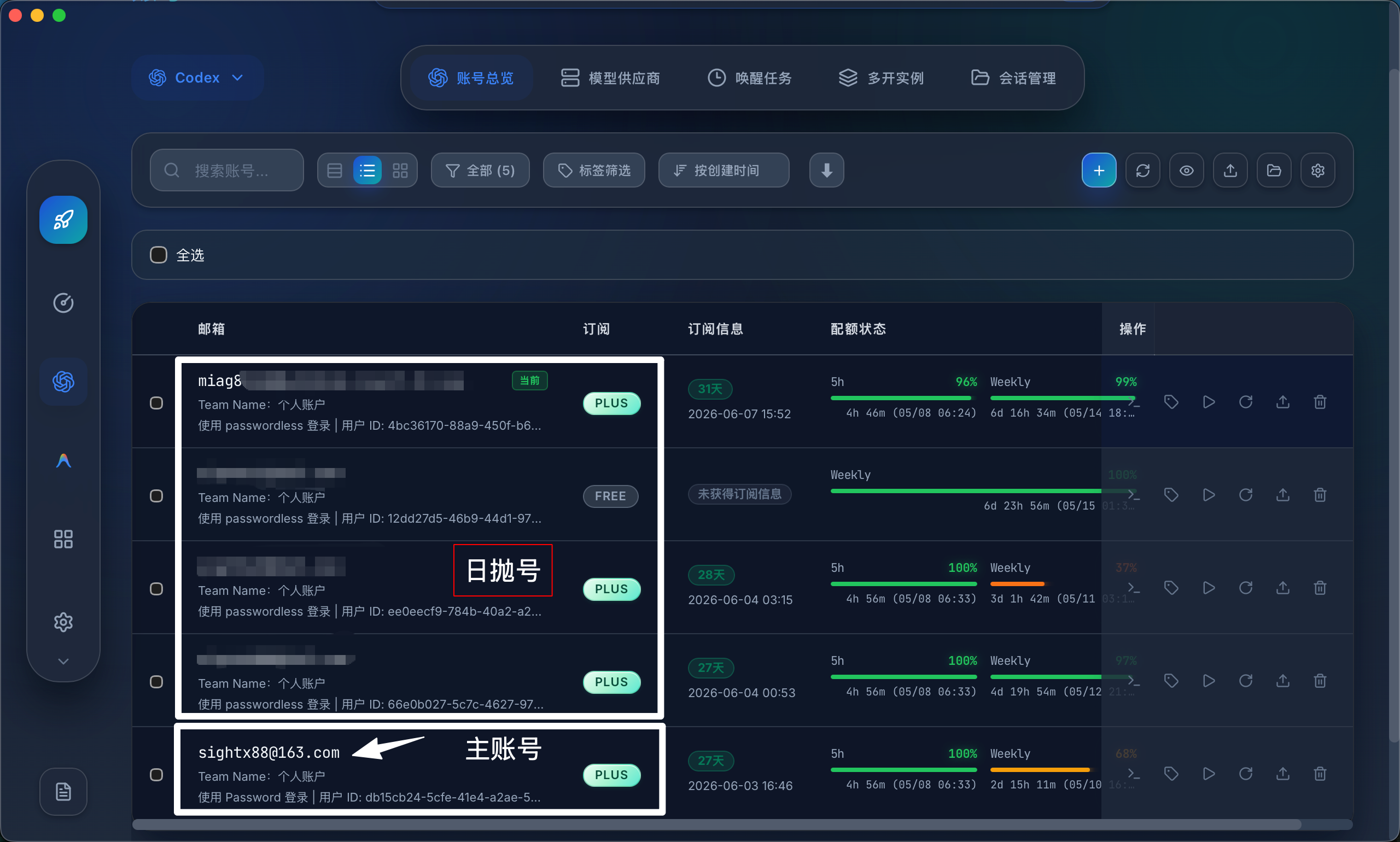Viewport: 1400px width, 842px height.
Task: Switch to compact row view
Action: 334,170
